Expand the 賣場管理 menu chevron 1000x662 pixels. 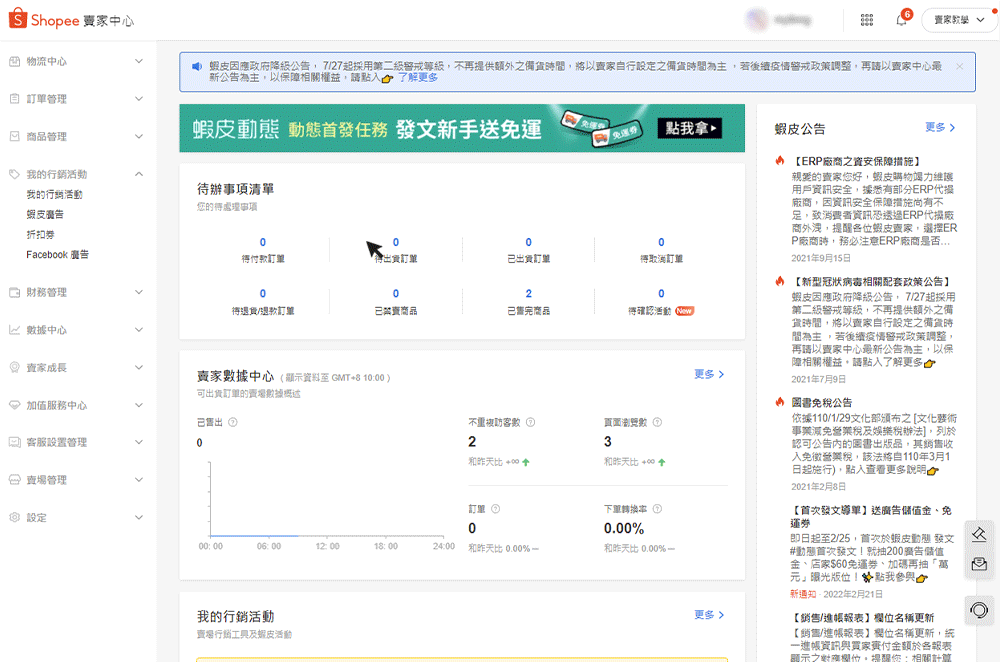pos(139,480)
